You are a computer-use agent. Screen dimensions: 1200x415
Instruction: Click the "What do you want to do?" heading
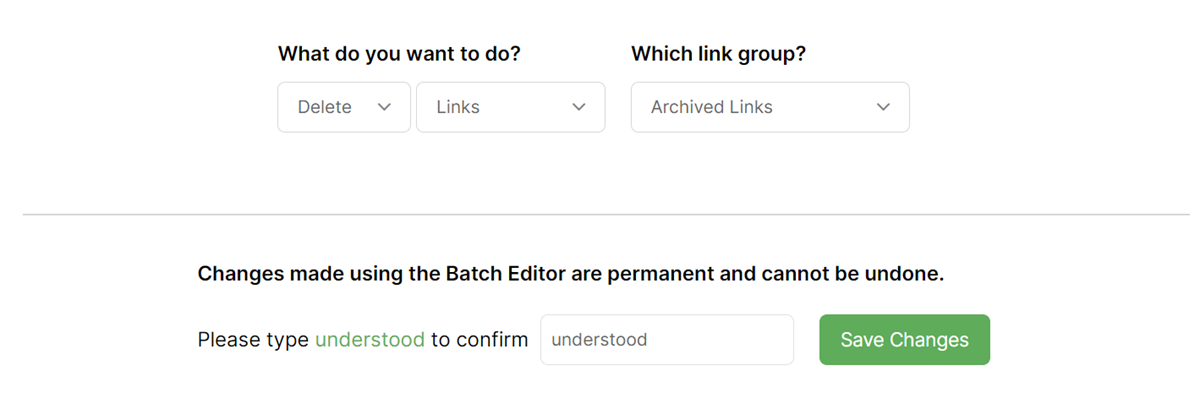399,54
